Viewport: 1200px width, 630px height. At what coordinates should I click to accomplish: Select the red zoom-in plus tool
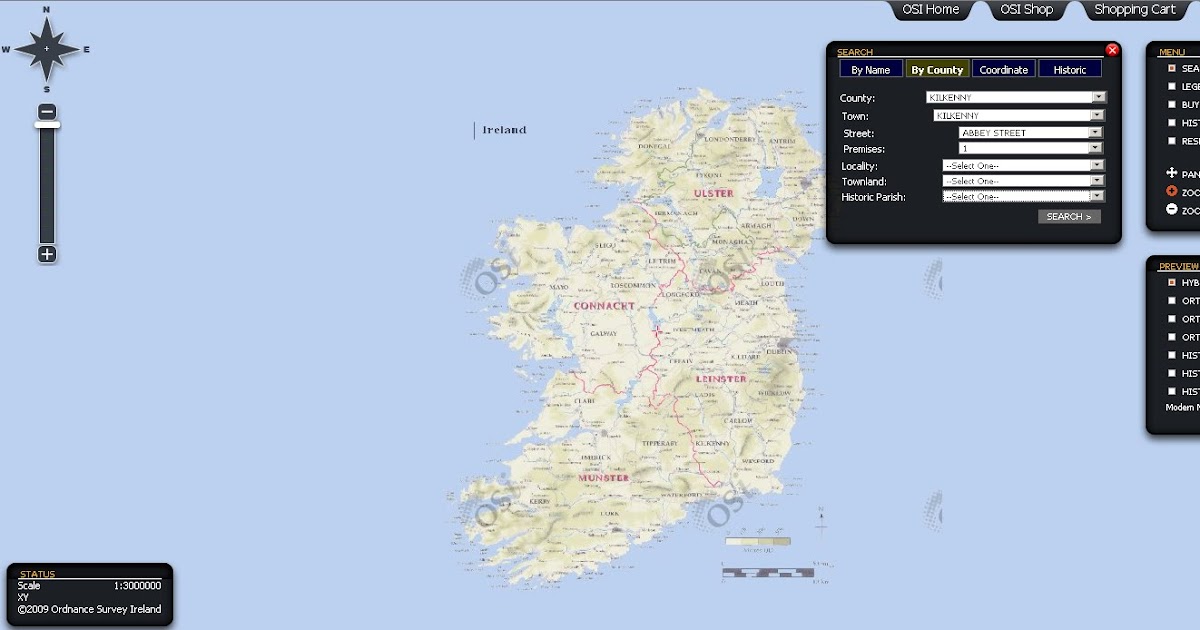point(1172,191)
